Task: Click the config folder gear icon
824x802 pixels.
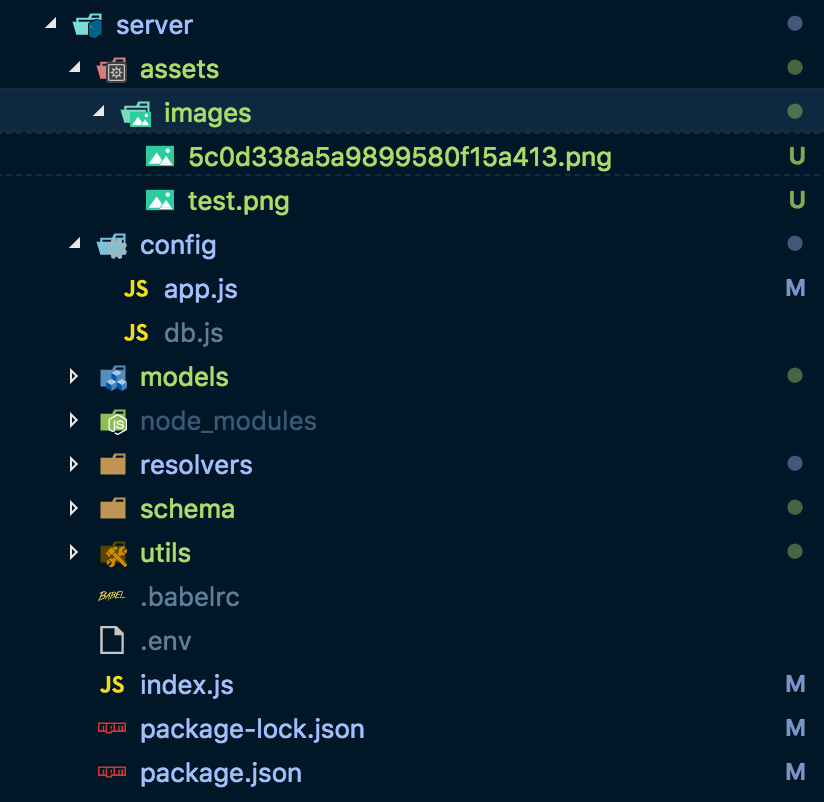Action: [112, 245]
